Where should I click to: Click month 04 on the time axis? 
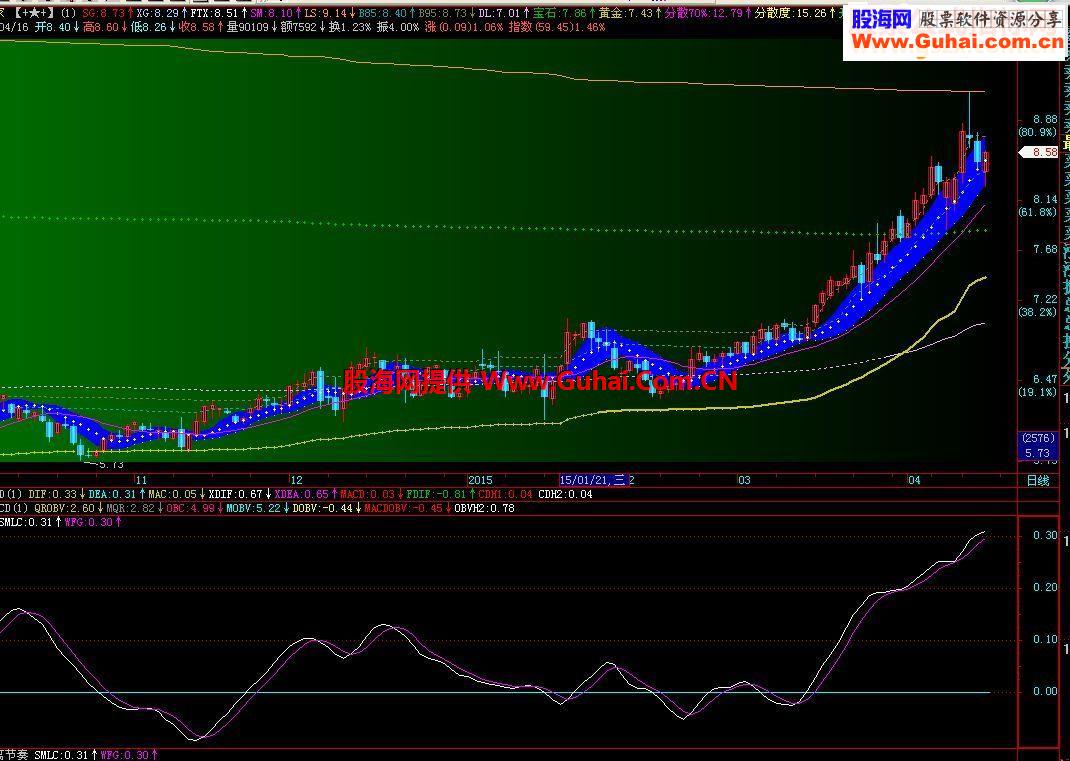(914, 480)
